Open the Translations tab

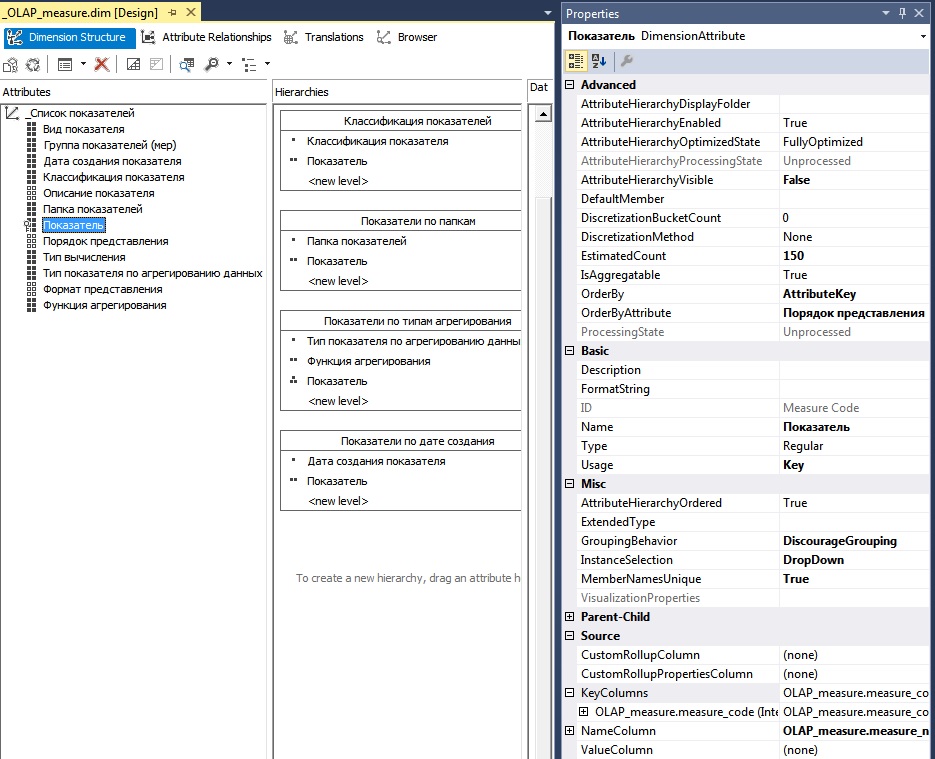[324, 37]
